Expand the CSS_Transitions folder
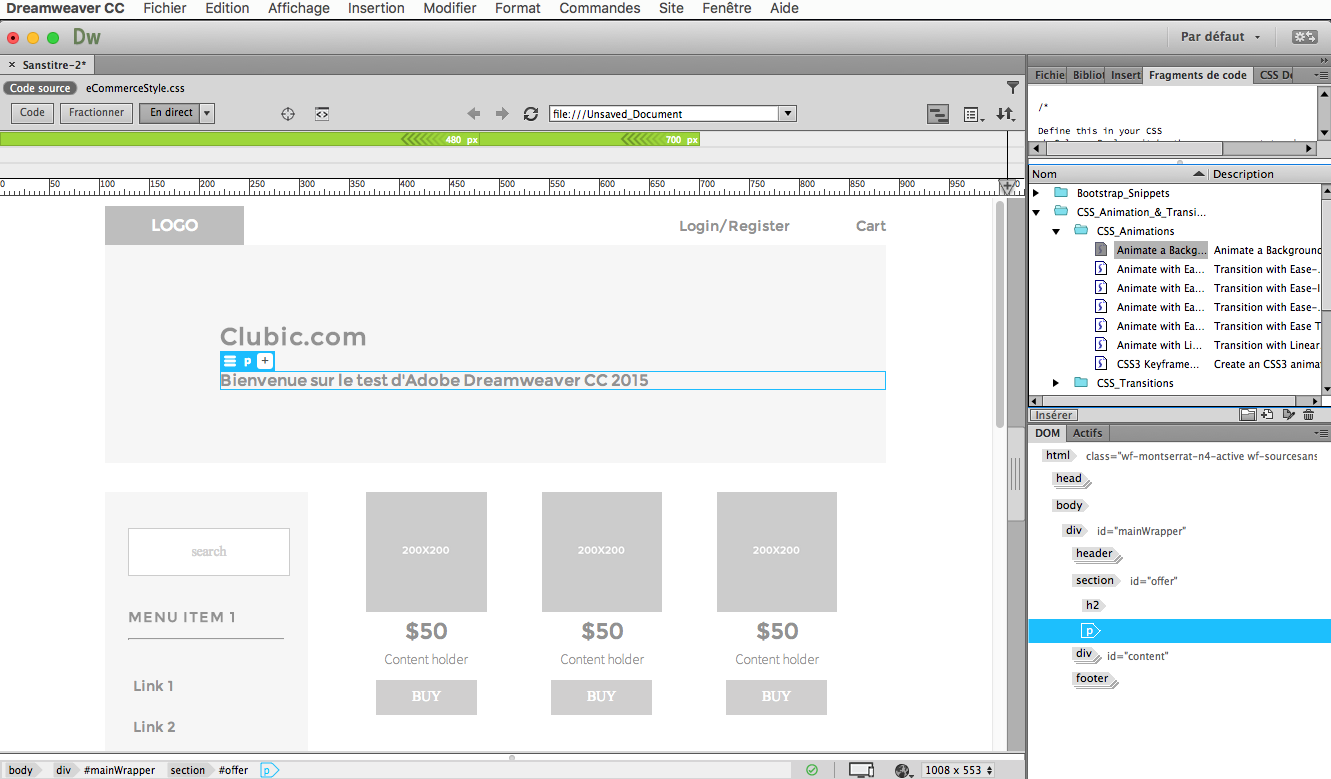1331x779 pixels. (x=1057, y=383)
